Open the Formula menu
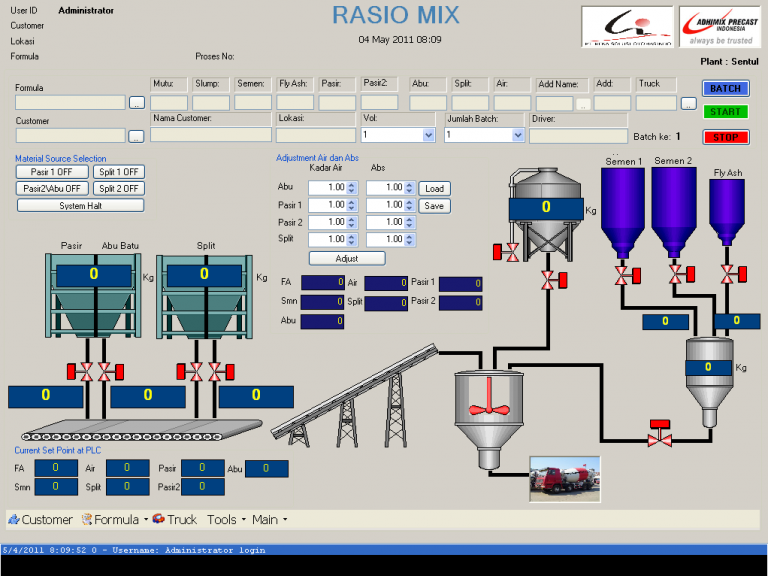This screenshot has width=768, height=576. click(x=116, y=519)
